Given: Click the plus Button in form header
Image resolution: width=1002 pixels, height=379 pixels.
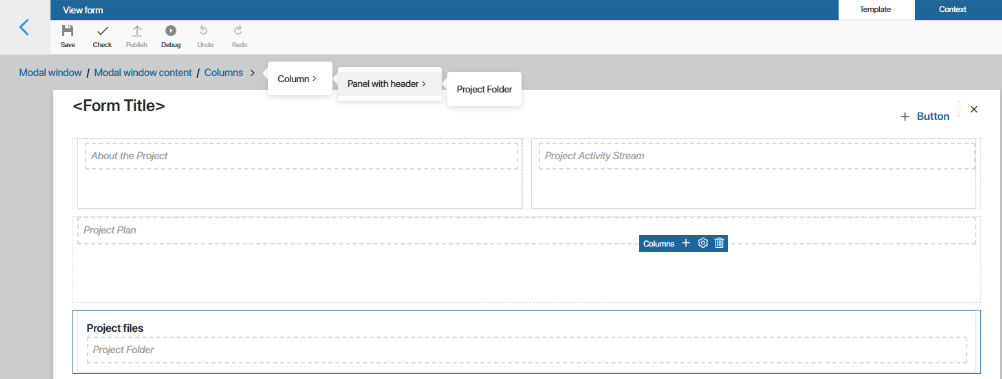Looking at the screenshot, I should tap(925, 116).
